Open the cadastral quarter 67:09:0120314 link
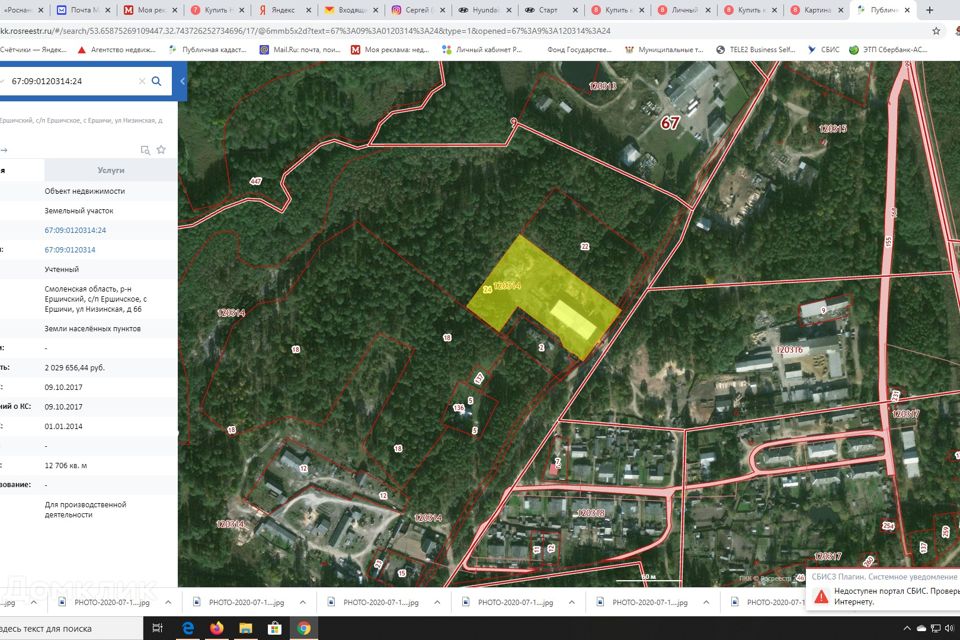This screenshot has width=960, height=640. 70,250
